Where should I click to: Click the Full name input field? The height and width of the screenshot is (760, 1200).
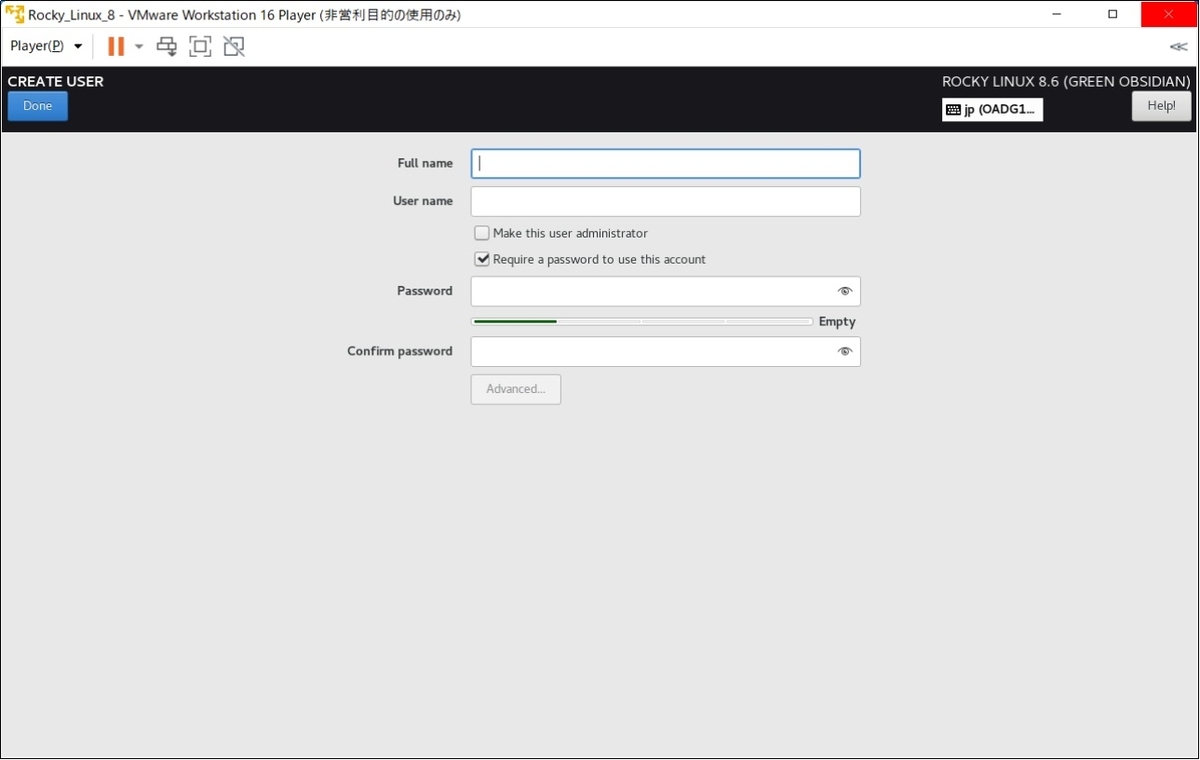665,163
